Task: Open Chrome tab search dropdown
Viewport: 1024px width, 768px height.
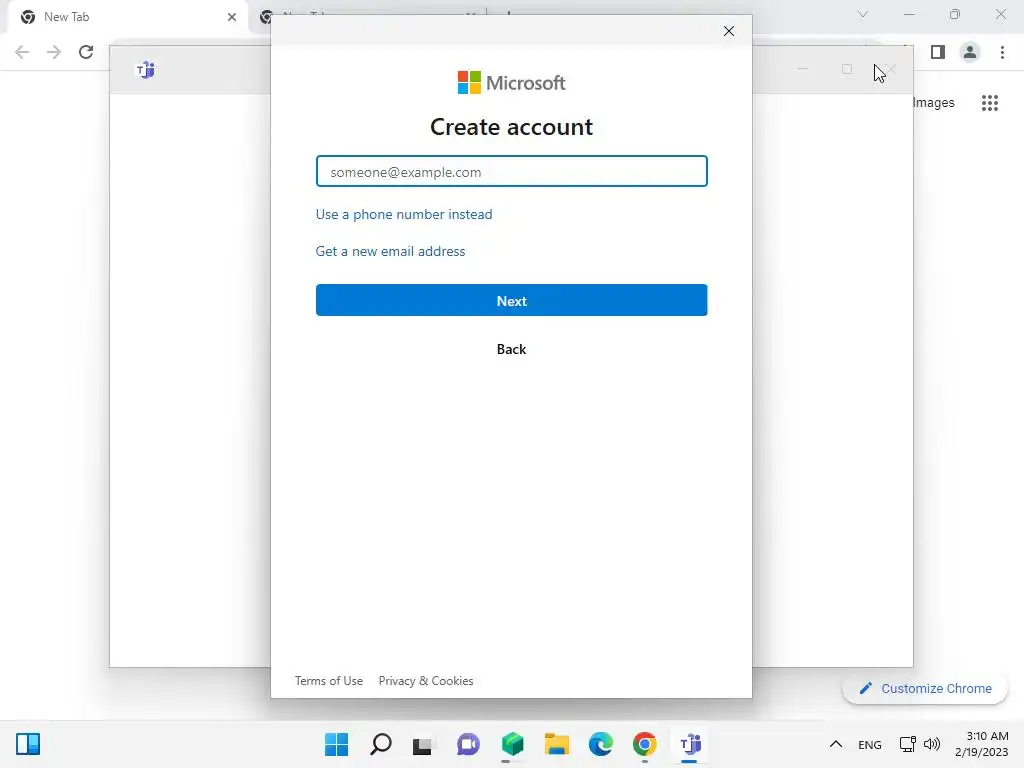Action: [x=863, y=14]
